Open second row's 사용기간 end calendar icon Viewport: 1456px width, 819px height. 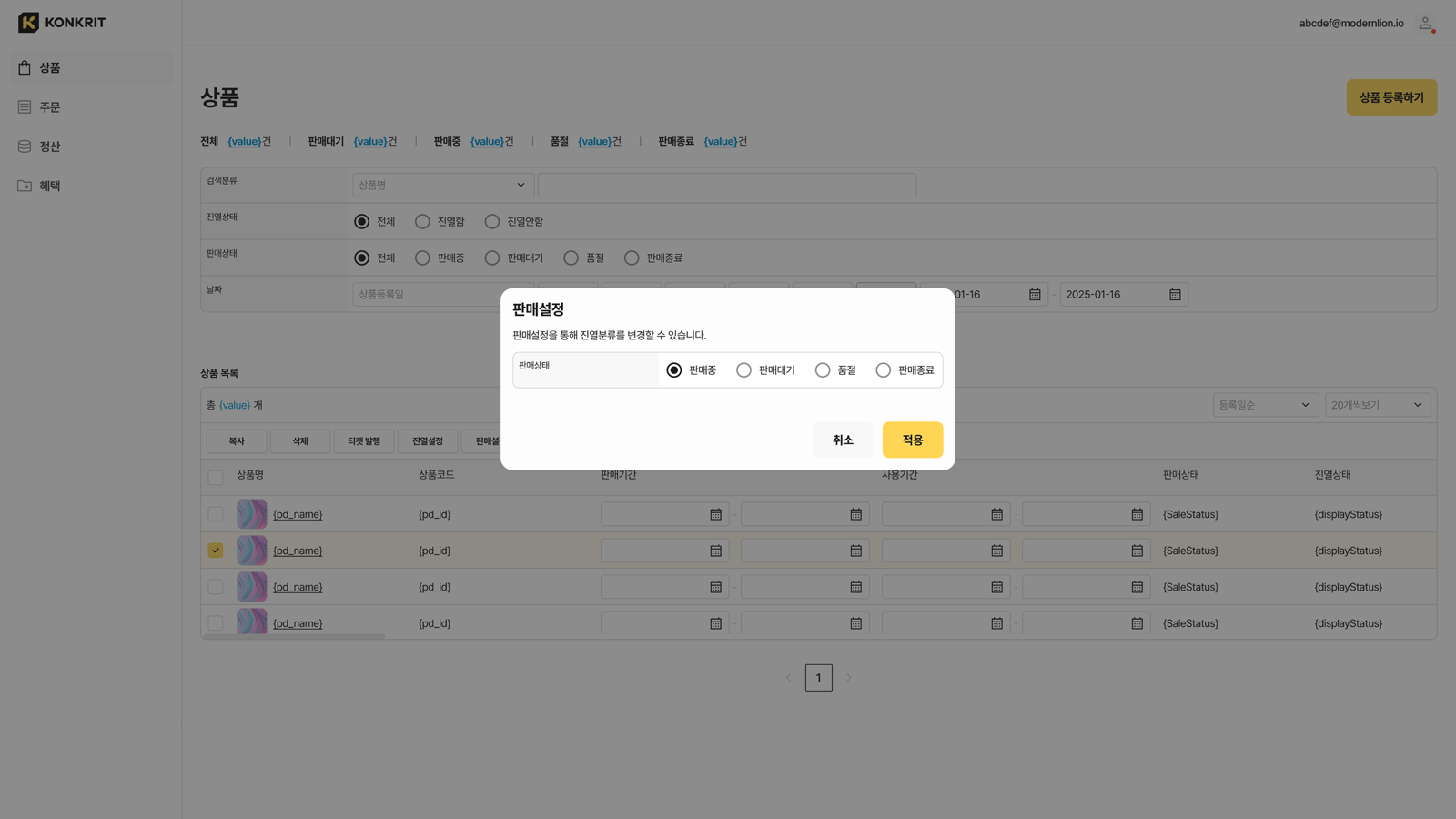point(1137,551)
